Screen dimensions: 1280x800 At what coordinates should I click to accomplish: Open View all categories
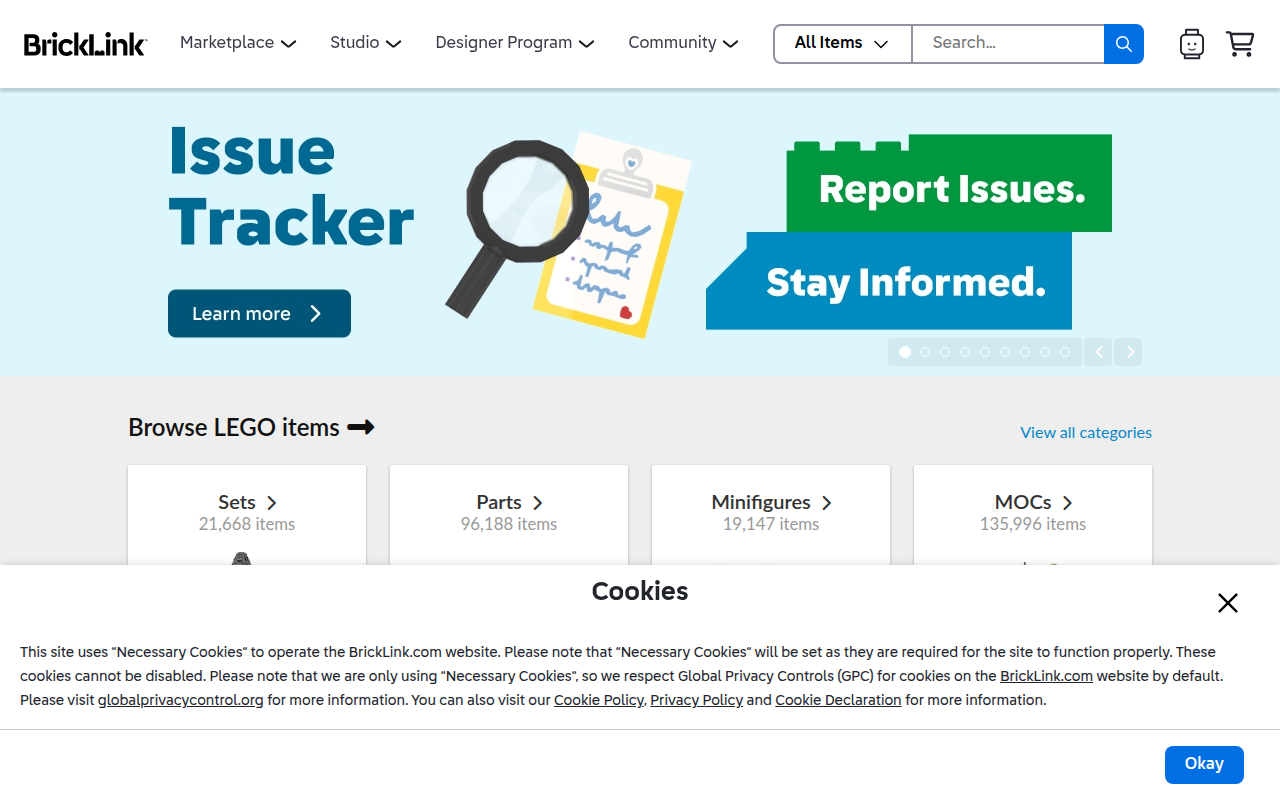pyautogui.click(x=1086, y=432)
